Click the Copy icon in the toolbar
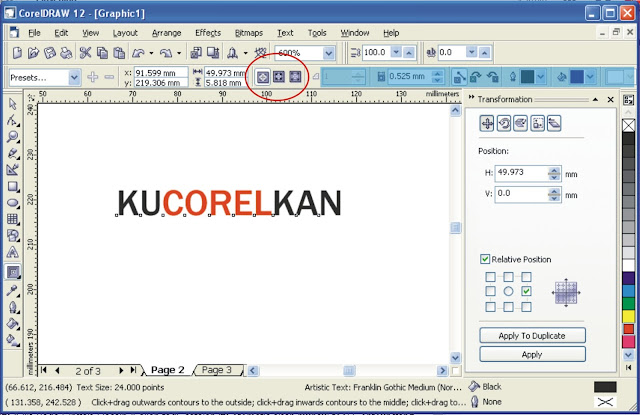Image resolution: width=640 pixels, height=415 pixels. tap(102, 53)
